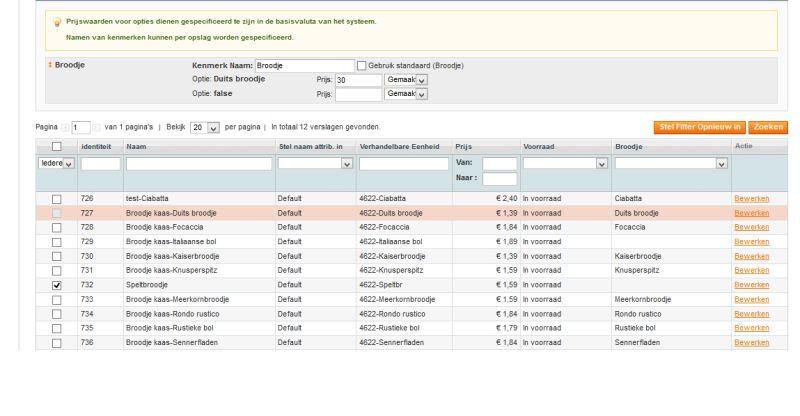The image size is (800, 416).
Task: Check the box for row 733
Action: click(57, 300)
